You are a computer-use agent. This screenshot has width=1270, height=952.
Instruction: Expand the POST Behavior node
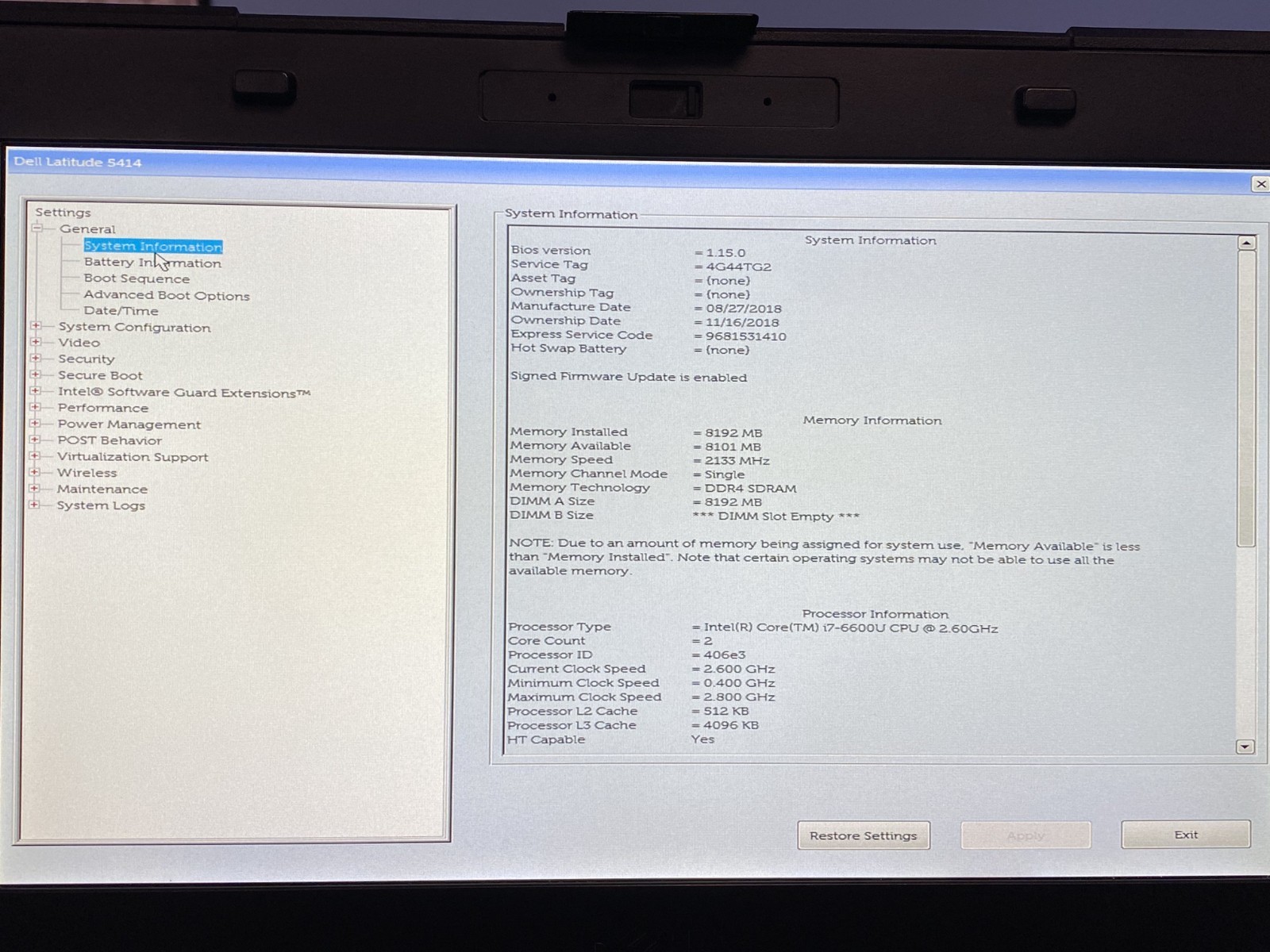pyautogui.click(x=35, y=440)
